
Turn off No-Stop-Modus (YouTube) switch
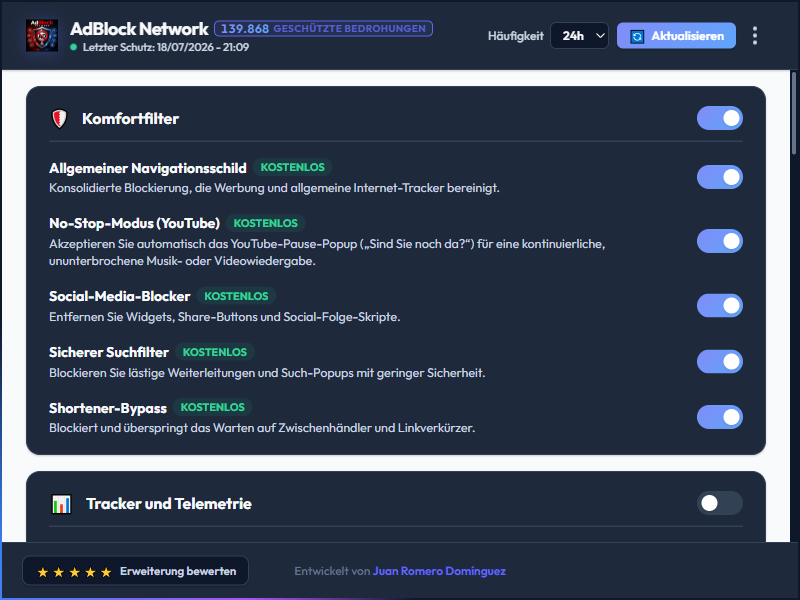click(719, 241)
